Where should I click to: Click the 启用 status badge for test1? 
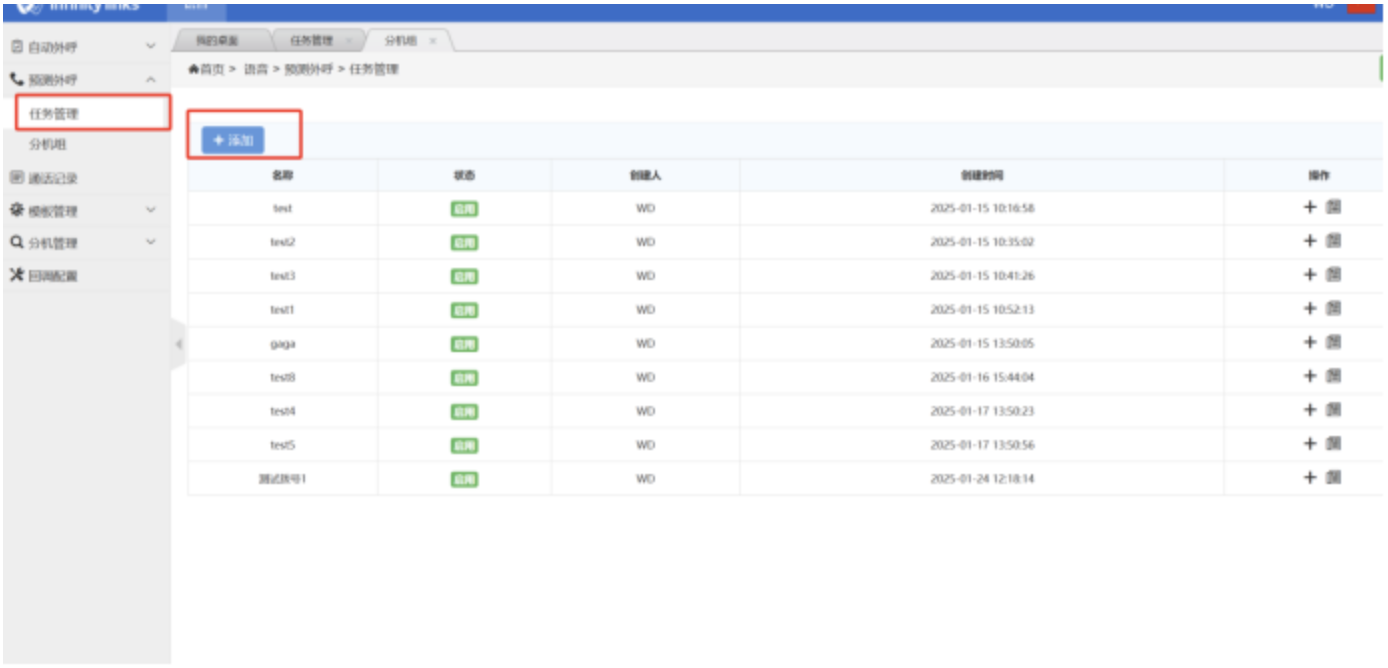pyautogui.click(x=464, y=311)
